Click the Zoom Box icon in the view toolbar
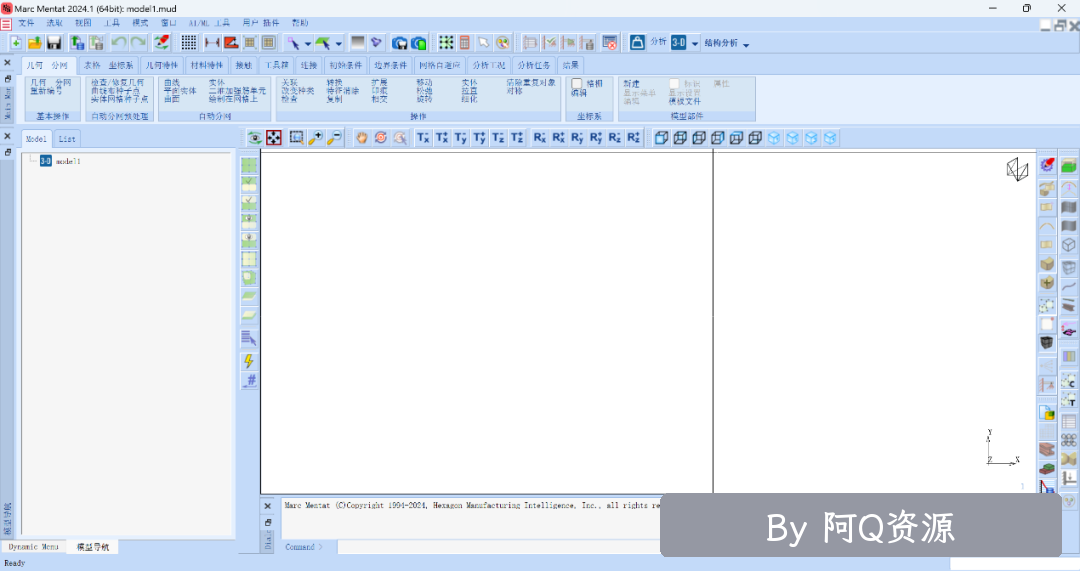 click(296, 138)
